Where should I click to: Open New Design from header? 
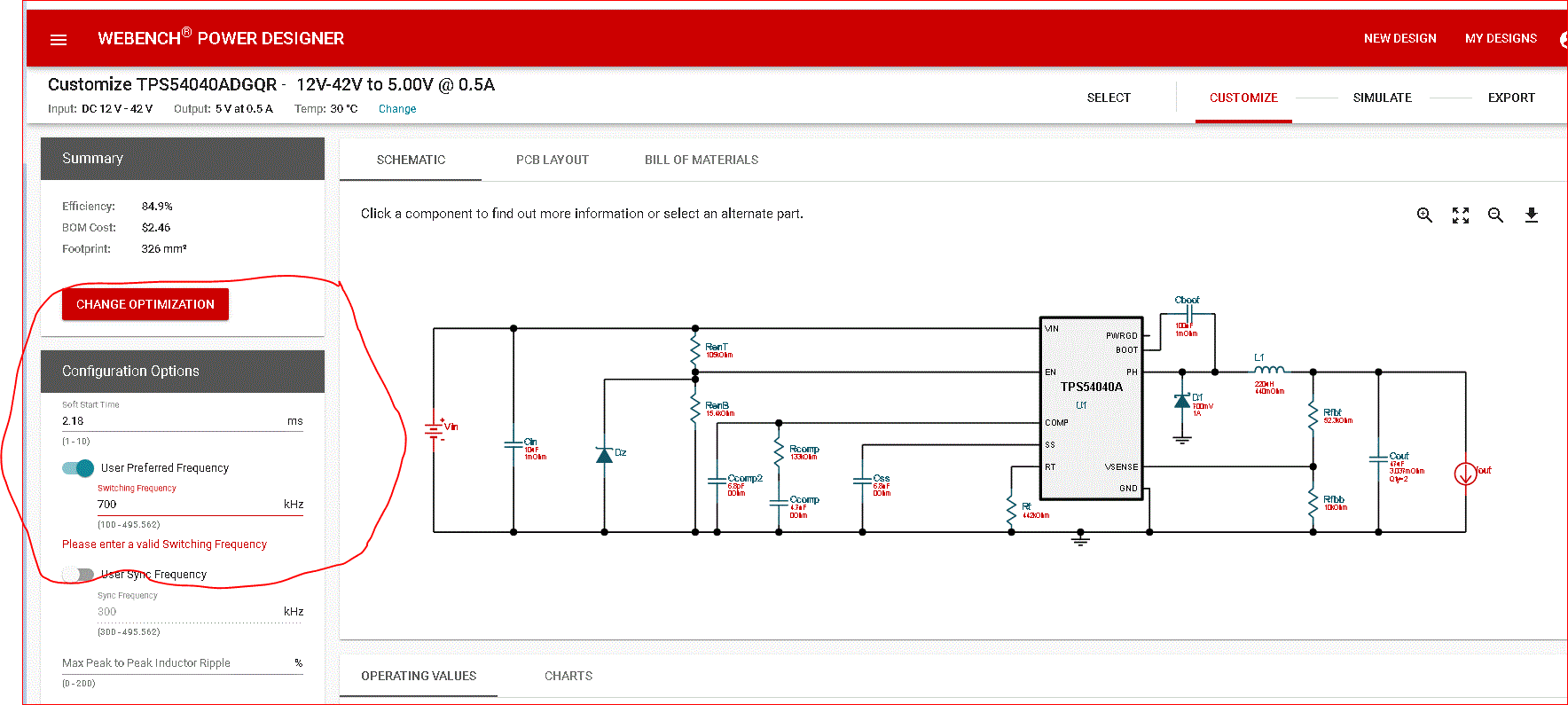click(x=1399, y=38)
